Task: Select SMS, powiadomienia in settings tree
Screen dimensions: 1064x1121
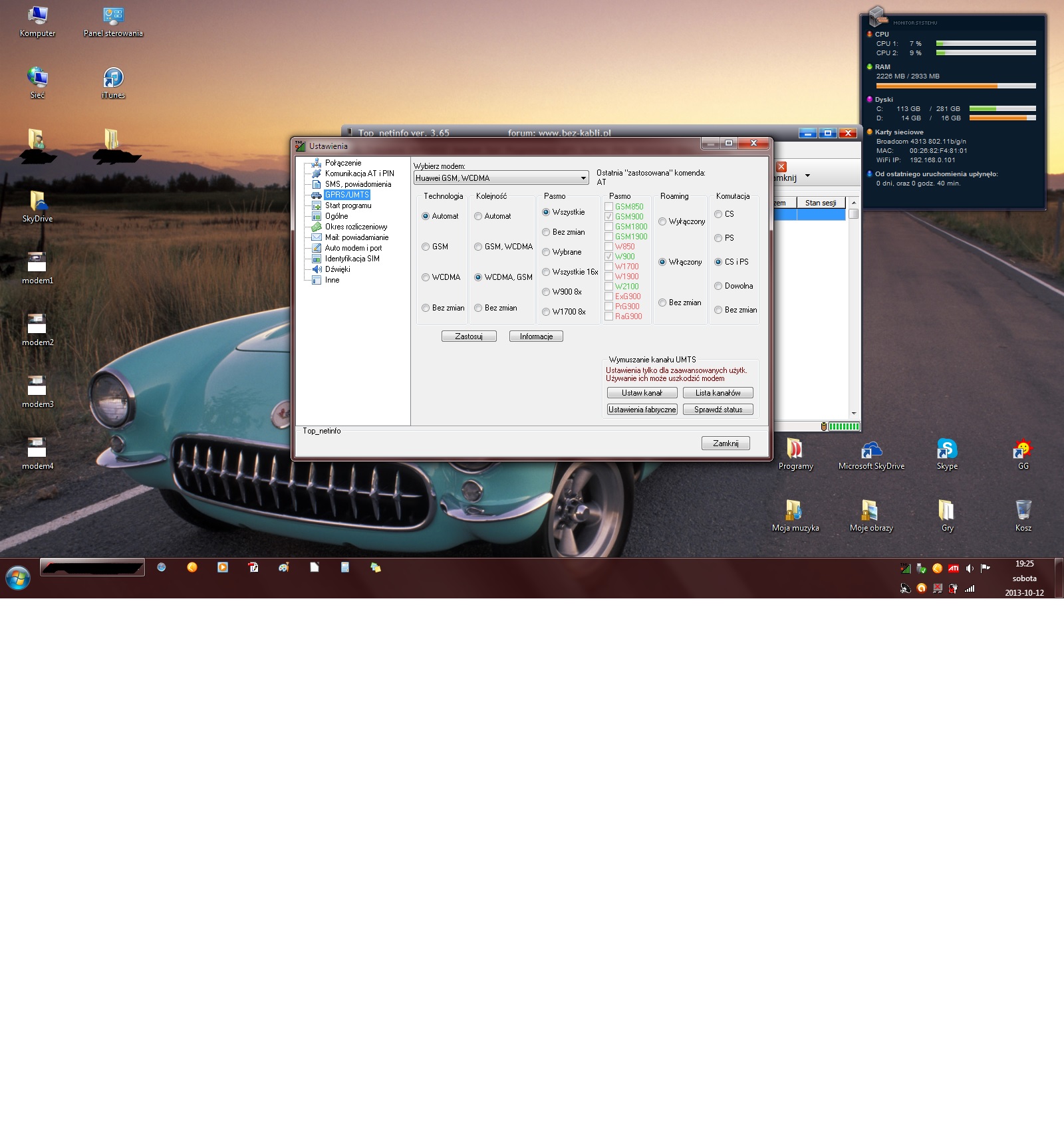Action: (358, 184)
